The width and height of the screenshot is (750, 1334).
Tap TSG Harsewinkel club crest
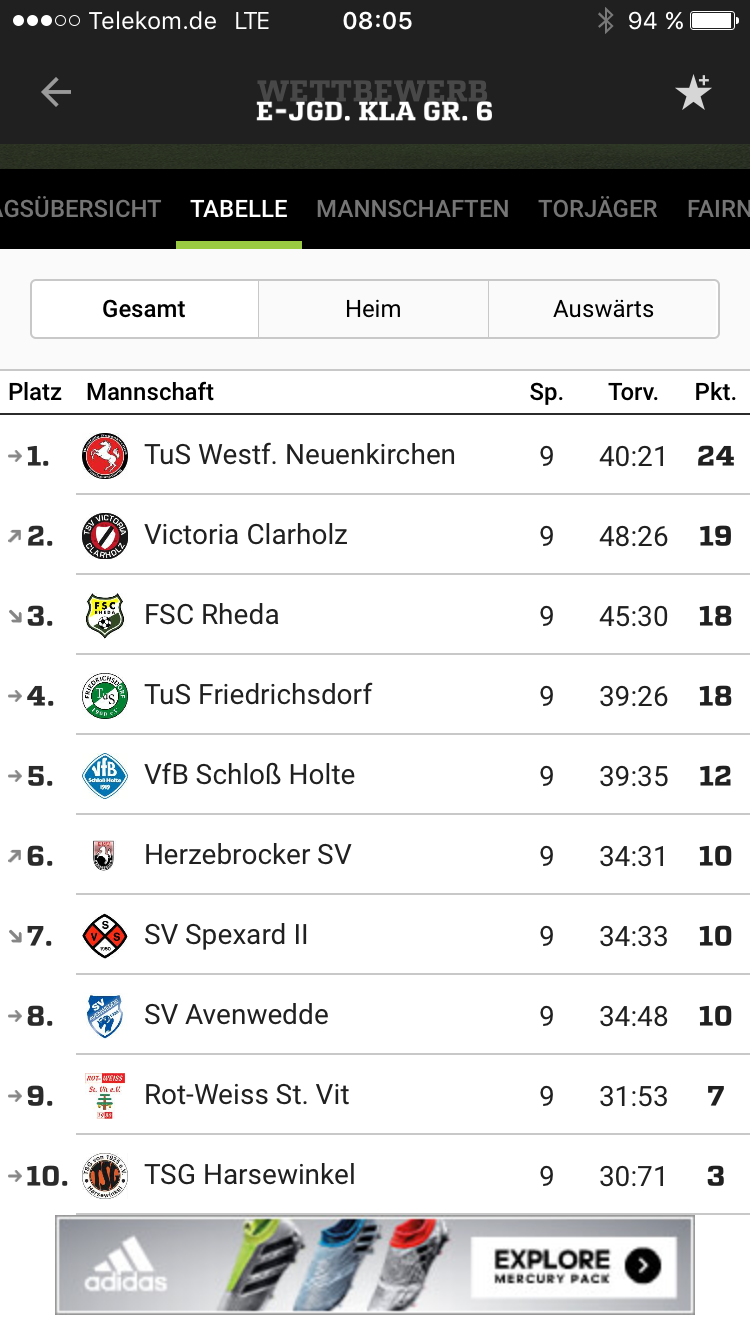point(105,1176)
